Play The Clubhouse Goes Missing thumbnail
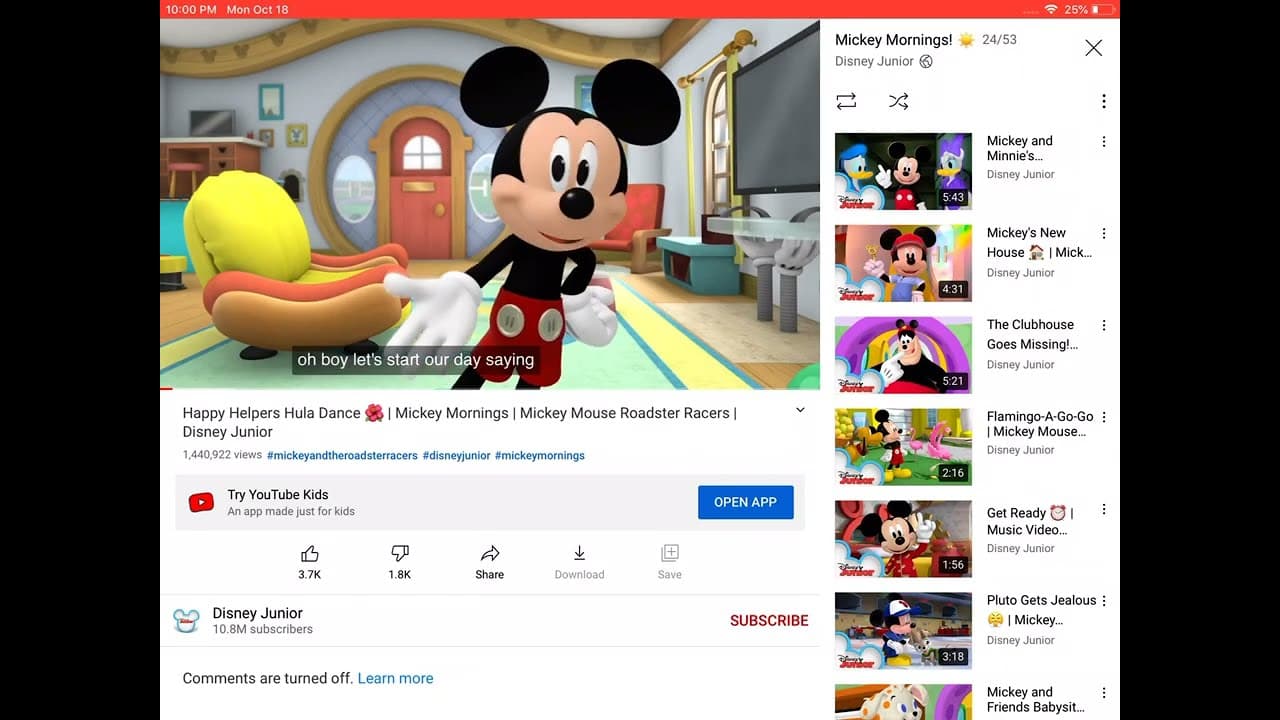This screenshot has height=720, width=1280. pyautogui.click(x=903, y=355)
